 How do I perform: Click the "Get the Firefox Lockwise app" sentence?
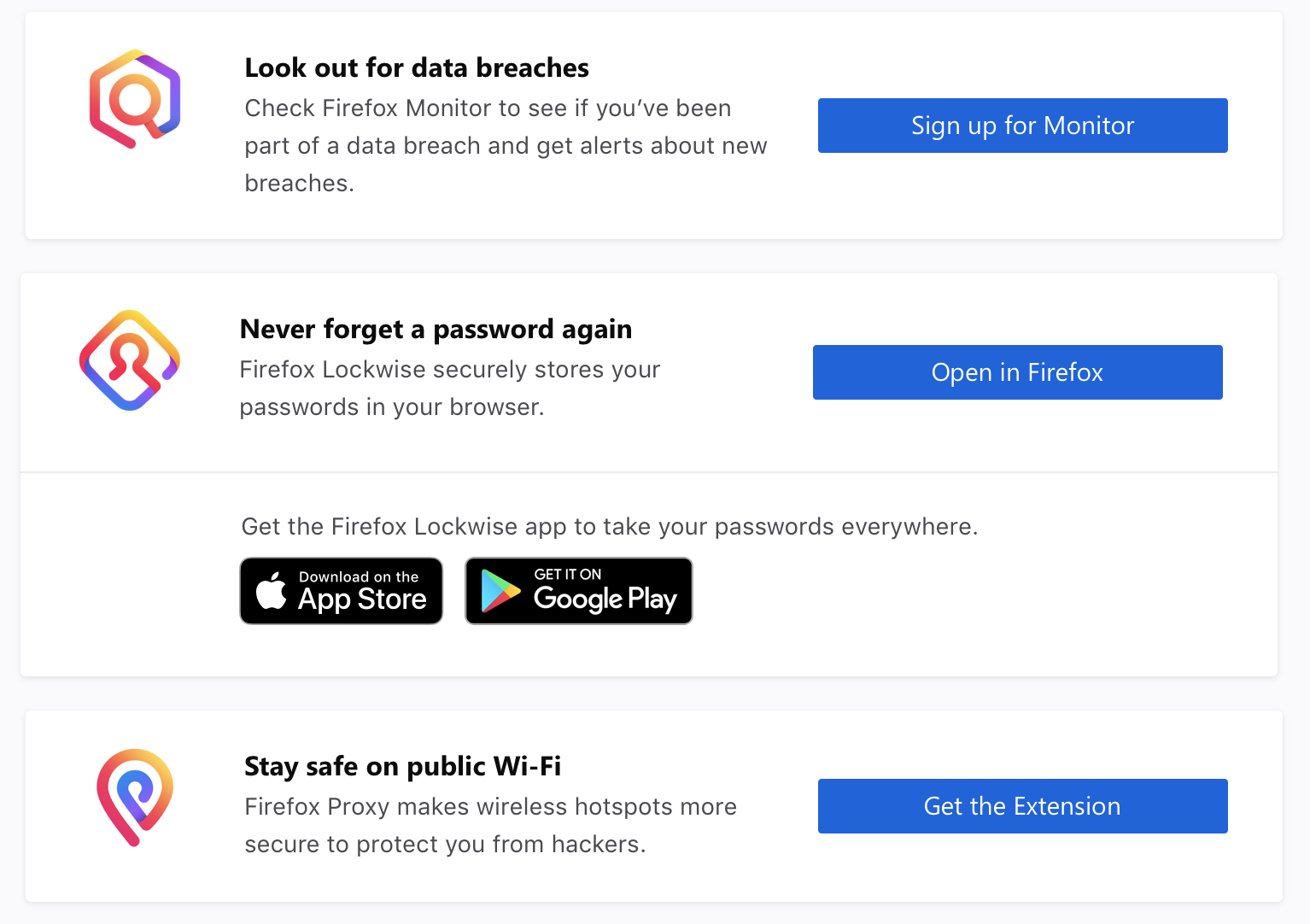click(x=609, y=526)
